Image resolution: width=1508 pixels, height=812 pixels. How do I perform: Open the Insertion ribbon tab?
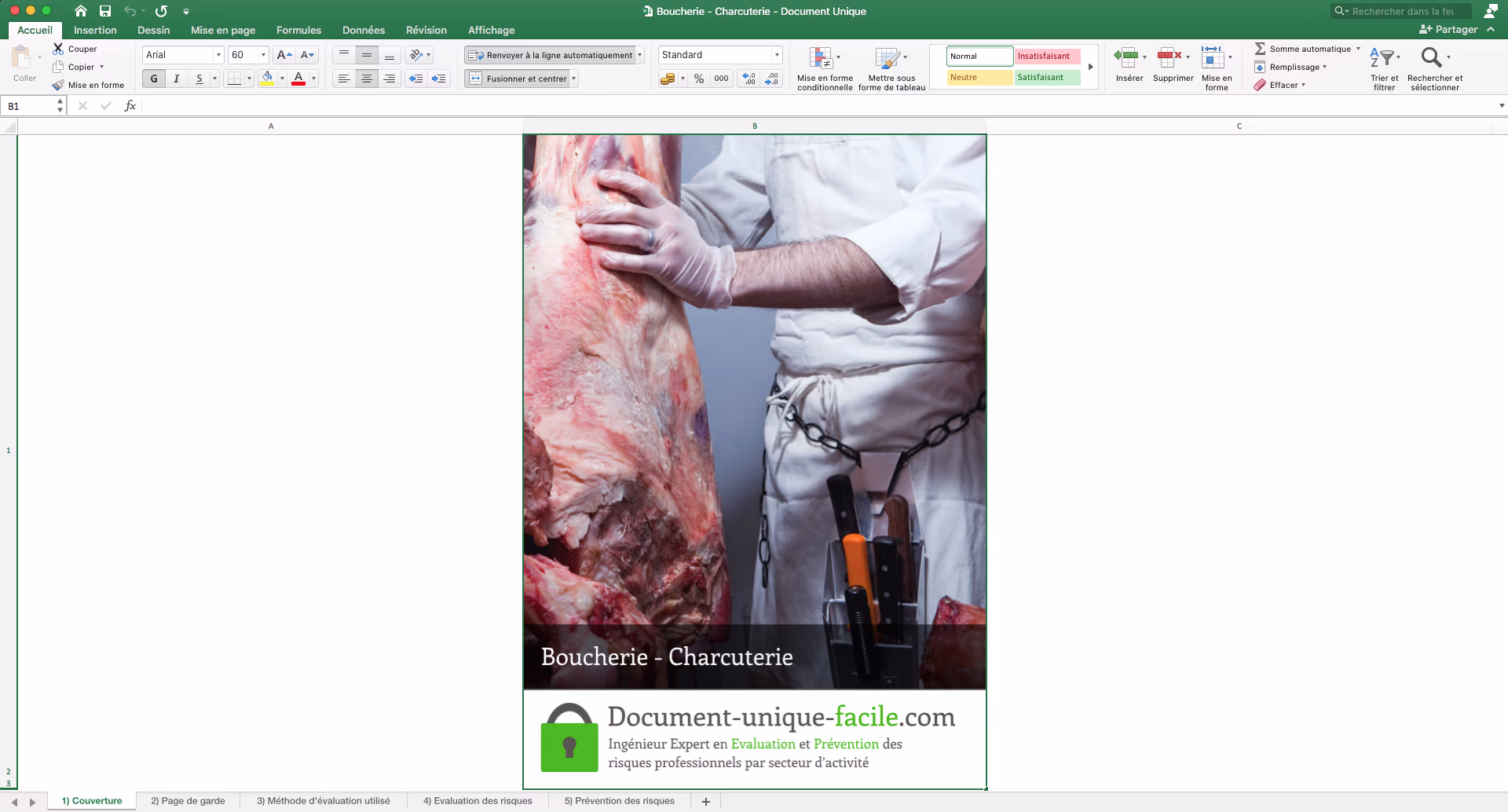coord(95,30)
